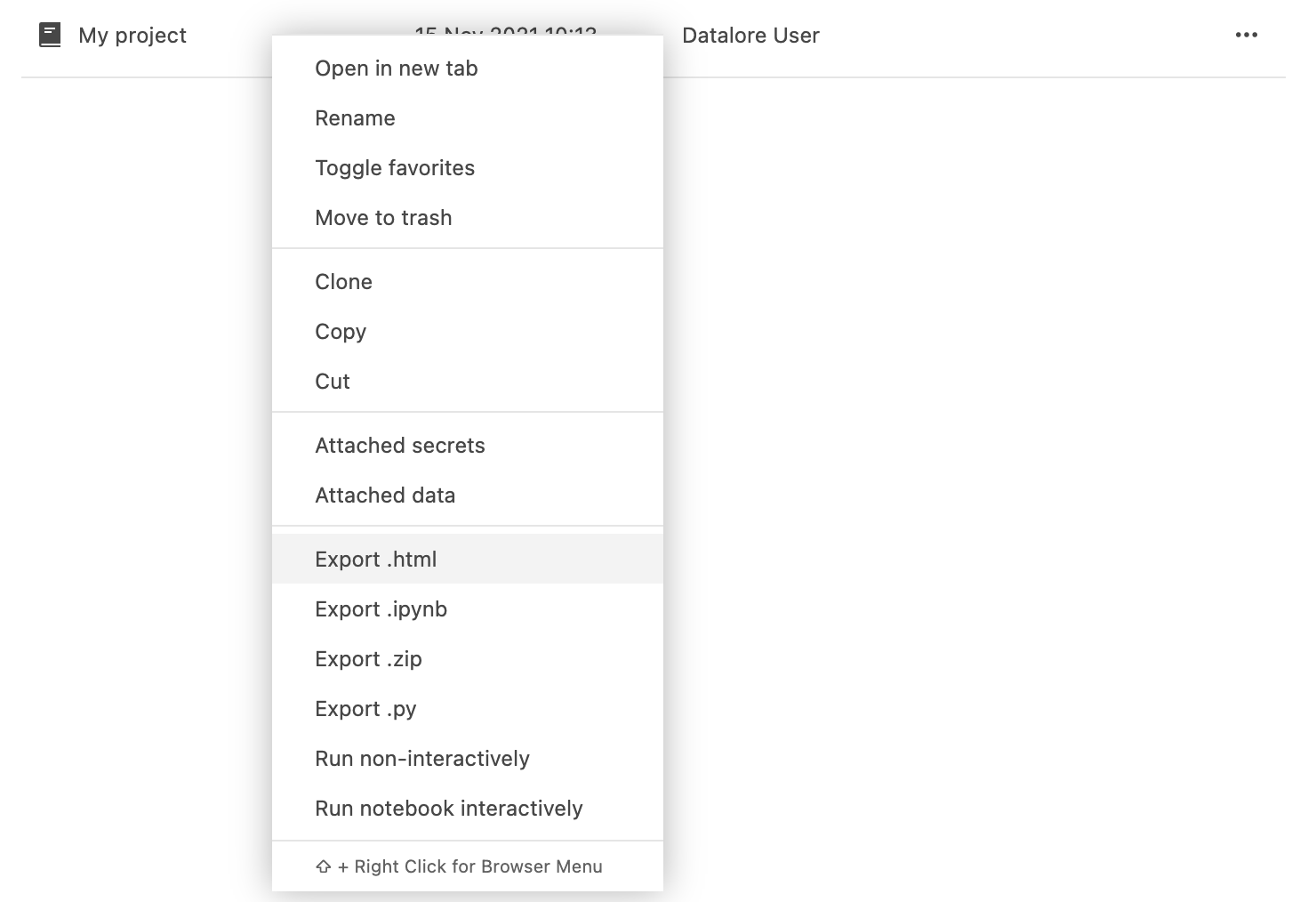Cut the notebook
Screen dimensions: 1316x902
[332, 381]
